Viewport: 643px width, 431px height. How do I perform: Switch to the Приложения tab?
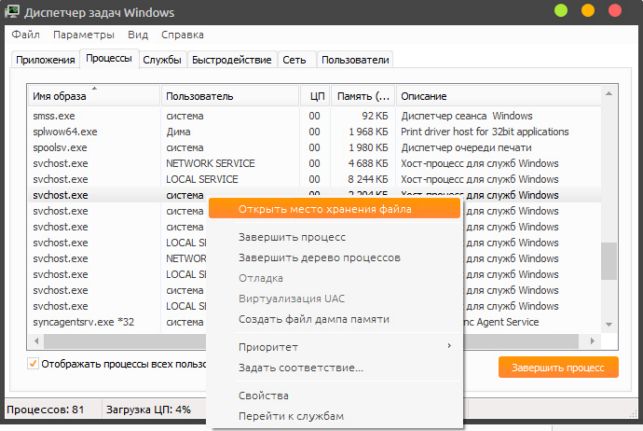(45, 60)
